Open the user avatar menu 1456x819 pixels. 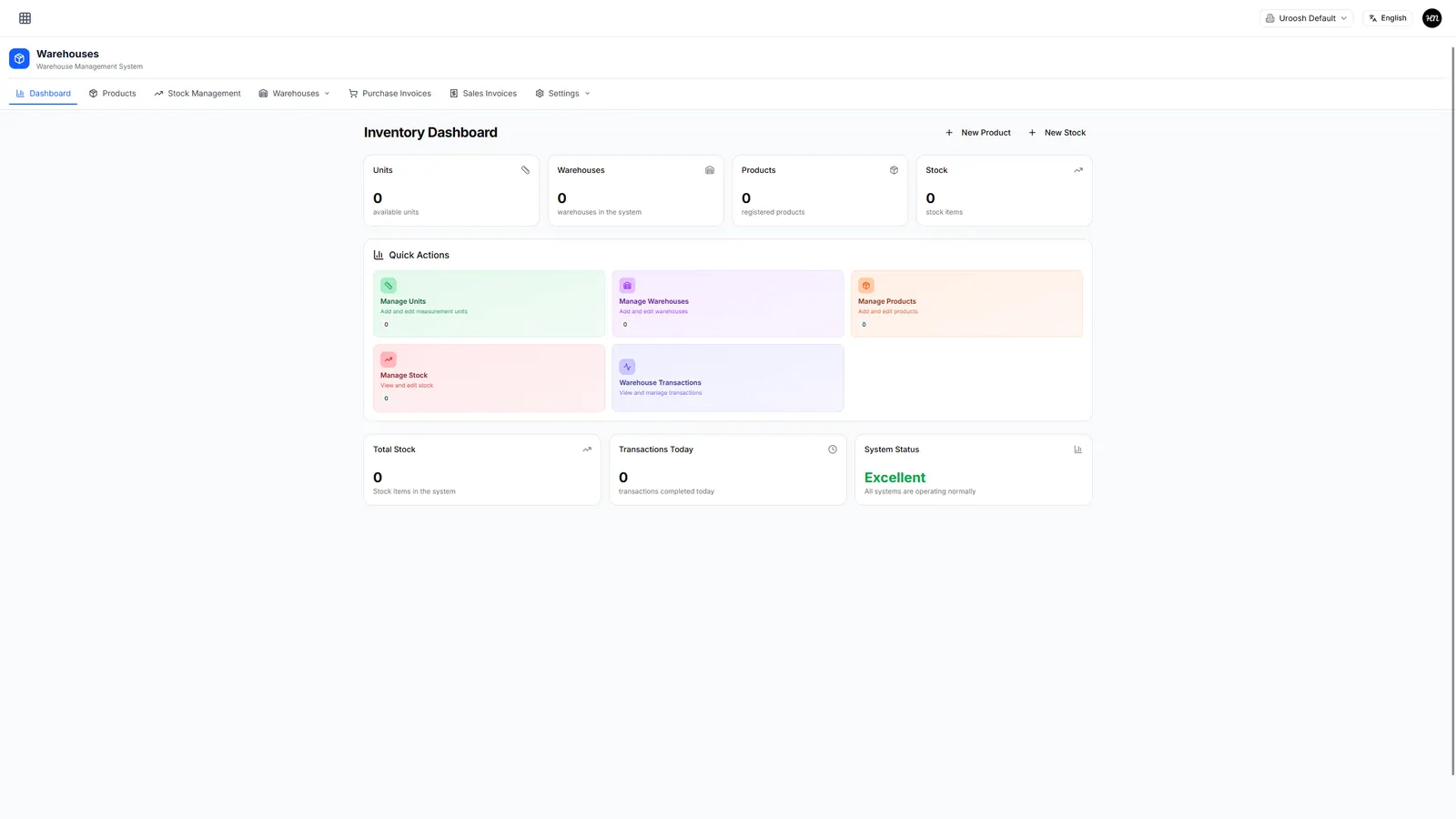1432,18
